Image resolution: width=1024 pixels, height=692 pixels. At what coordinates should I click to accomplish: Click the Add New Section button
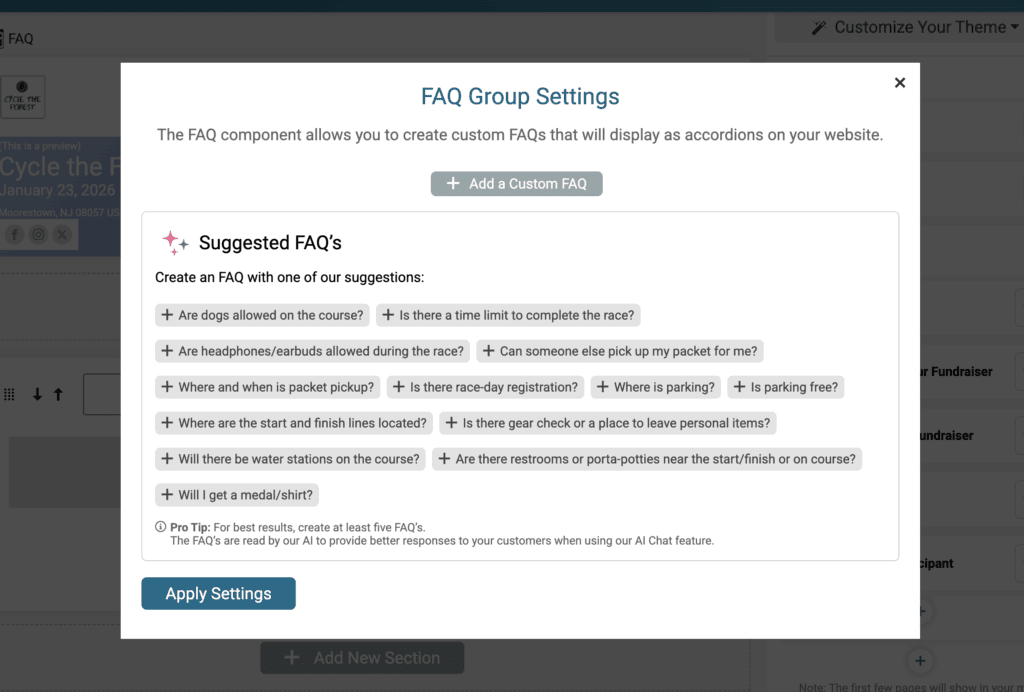pyautogui.click(x=362, y=658)
